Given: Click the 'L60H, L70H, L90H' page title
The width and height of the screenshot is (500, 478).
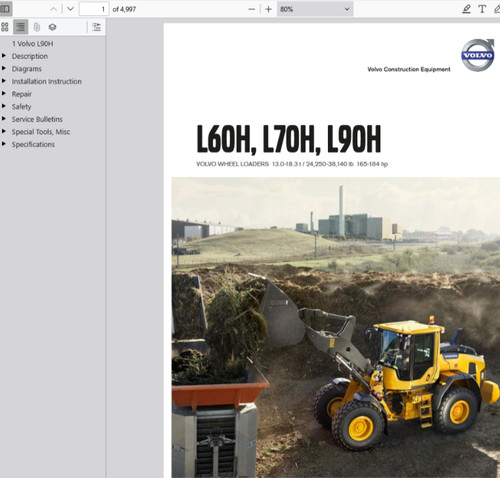Looking at the screenshot, I should coord(289,139).
